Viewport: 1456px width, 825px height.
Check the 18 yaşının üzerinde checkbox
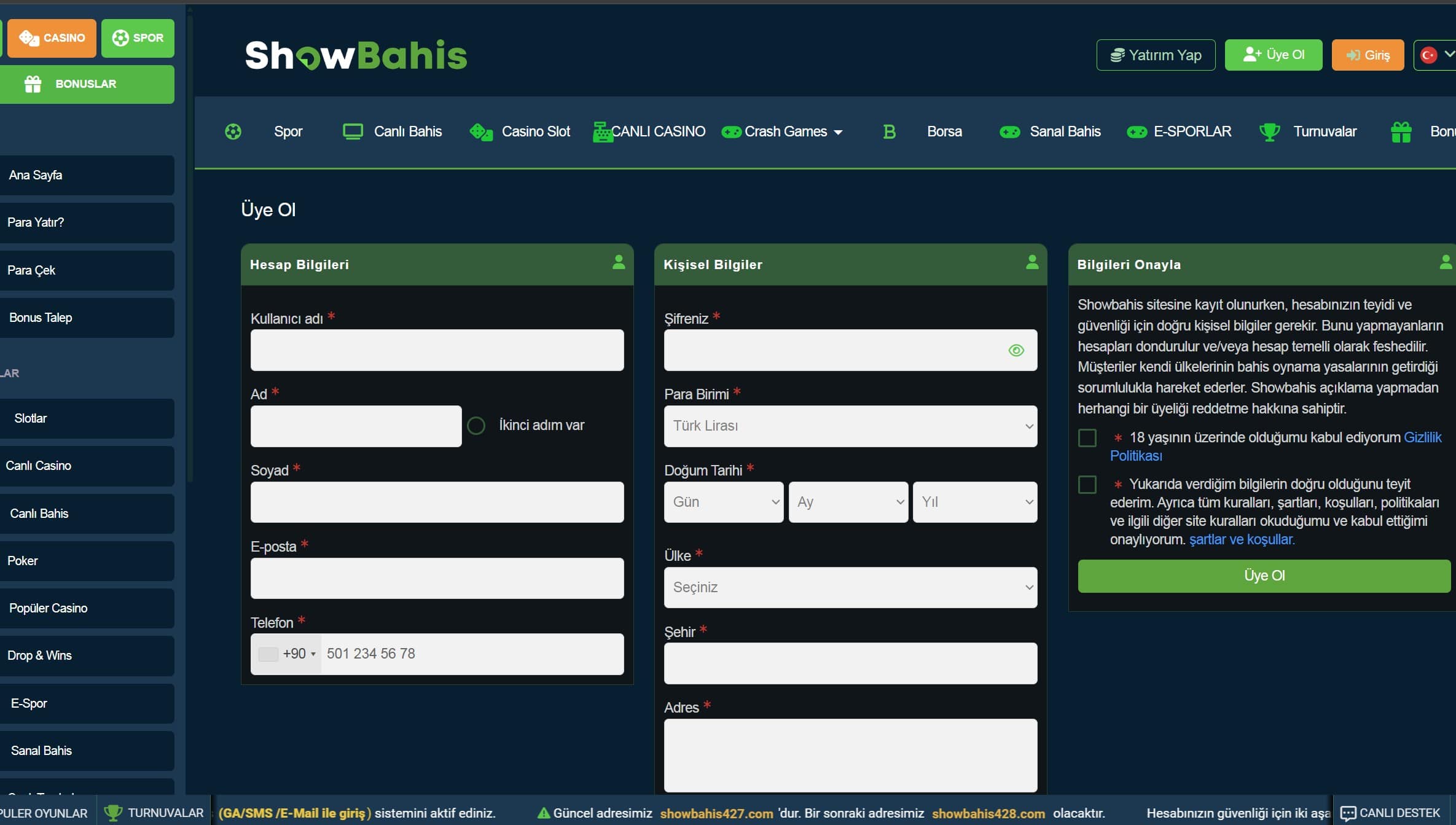coord(1087,438)
